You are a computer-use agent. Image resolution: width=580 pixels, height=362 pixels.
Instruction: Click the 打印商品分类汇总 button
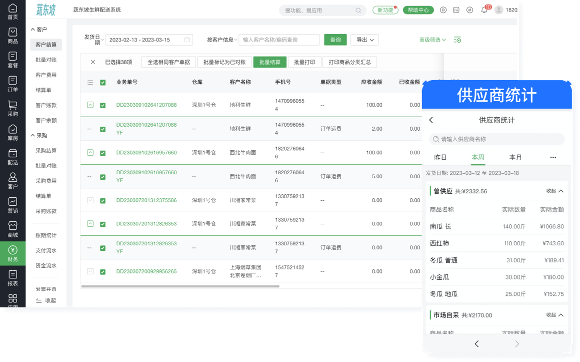tap(350, 62)
